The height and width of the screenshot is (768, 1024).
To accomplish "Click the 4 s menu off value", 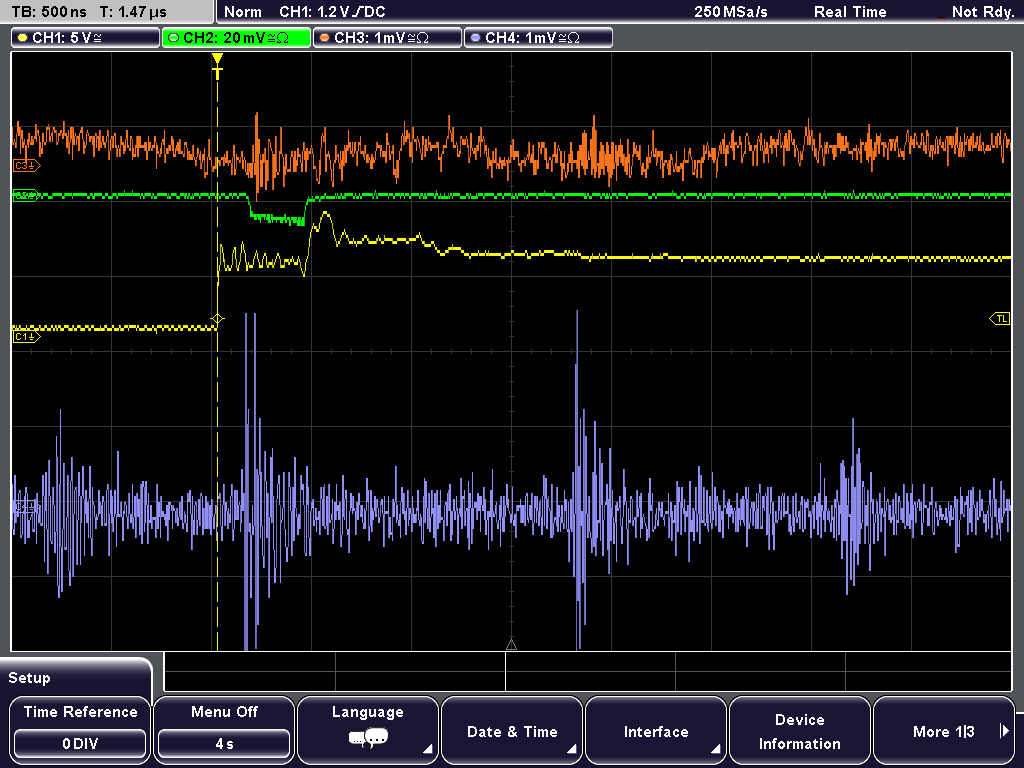I will click(x=224, y=744).
